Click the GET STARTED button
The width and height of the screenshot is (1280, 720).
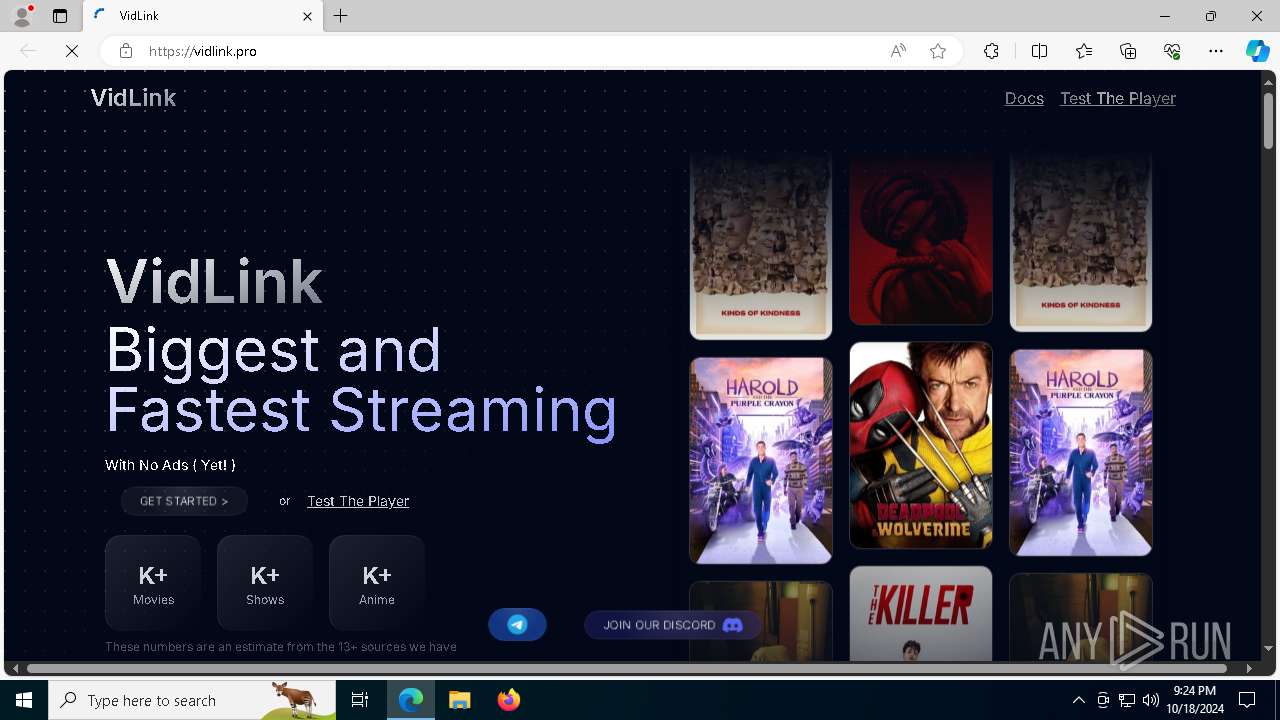pos(184,501)
